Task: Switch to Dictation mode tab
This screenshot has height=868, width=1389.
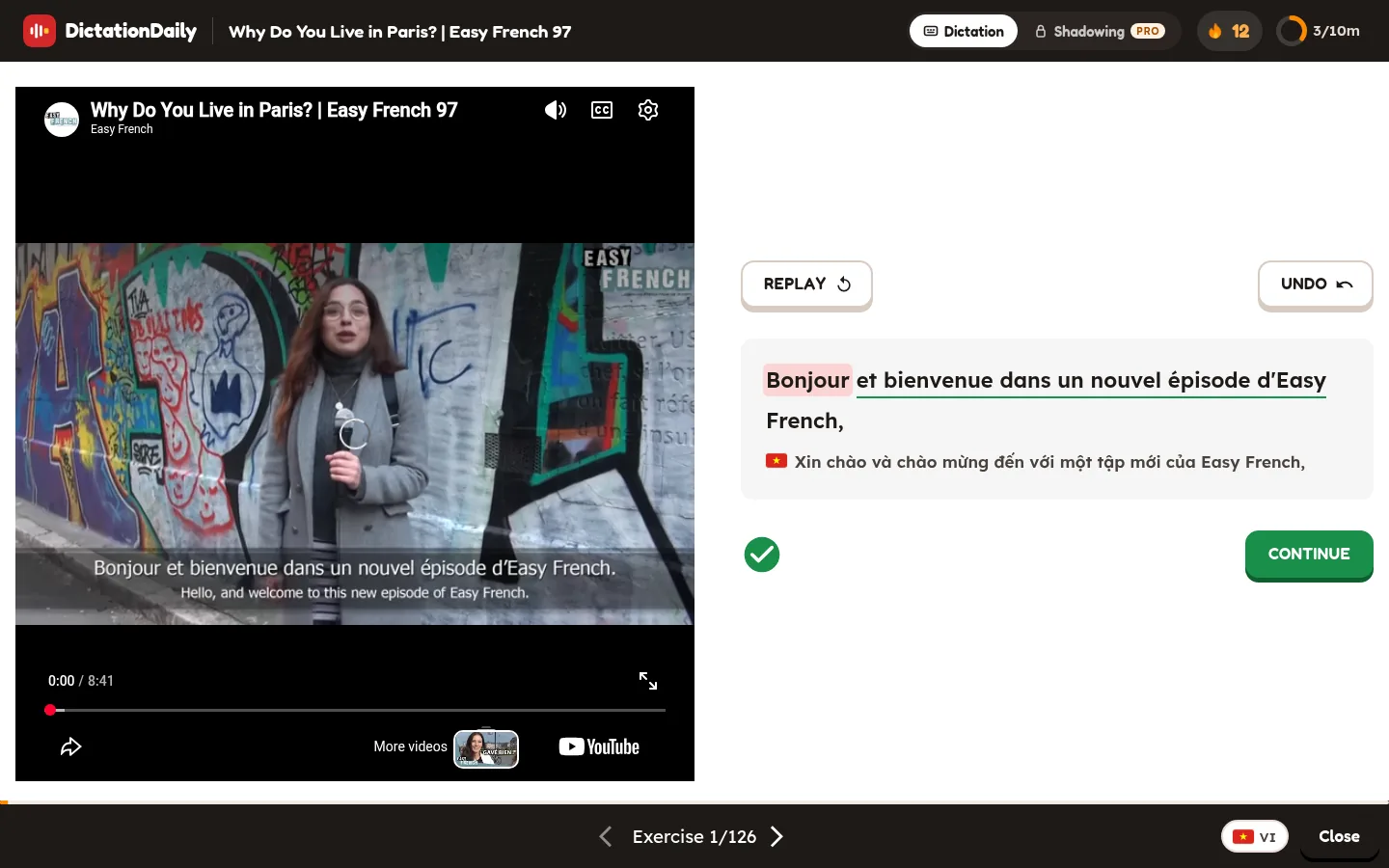Action: click(x=964, y=31)
